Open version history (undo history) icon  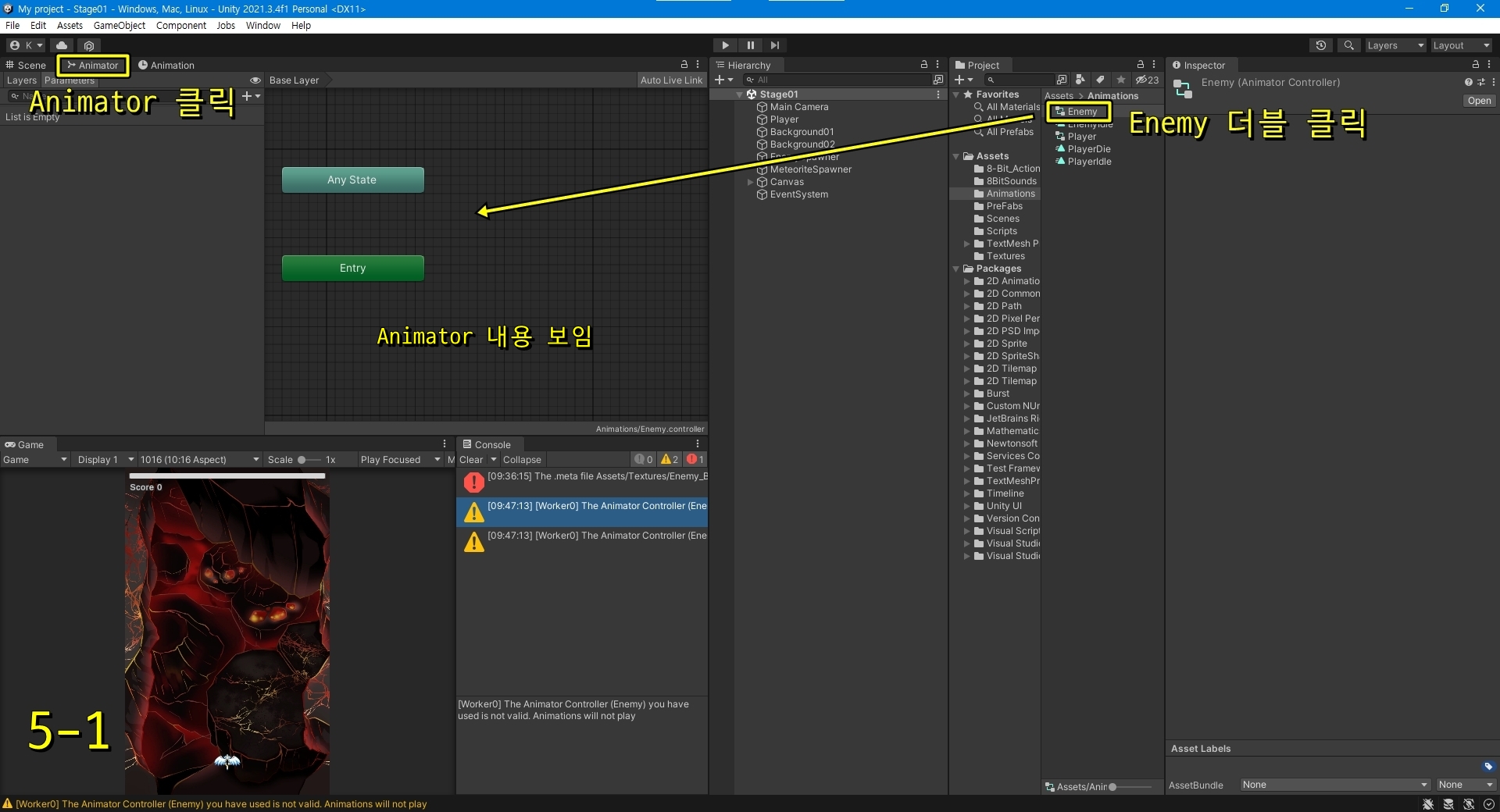pos(1321,45)
